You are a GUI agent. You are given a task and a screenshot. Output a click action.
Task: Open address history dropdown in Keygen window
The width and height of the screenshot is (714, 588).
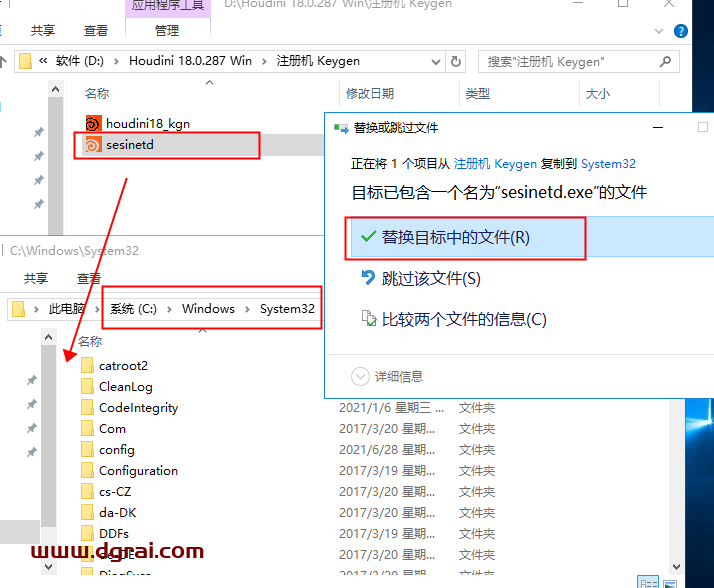[x=435, y=61]
